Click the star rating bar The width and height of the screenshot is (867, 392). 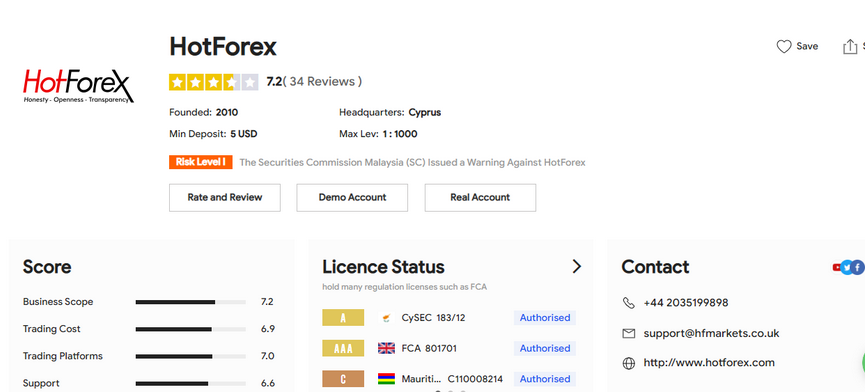(x=213, y=82)
